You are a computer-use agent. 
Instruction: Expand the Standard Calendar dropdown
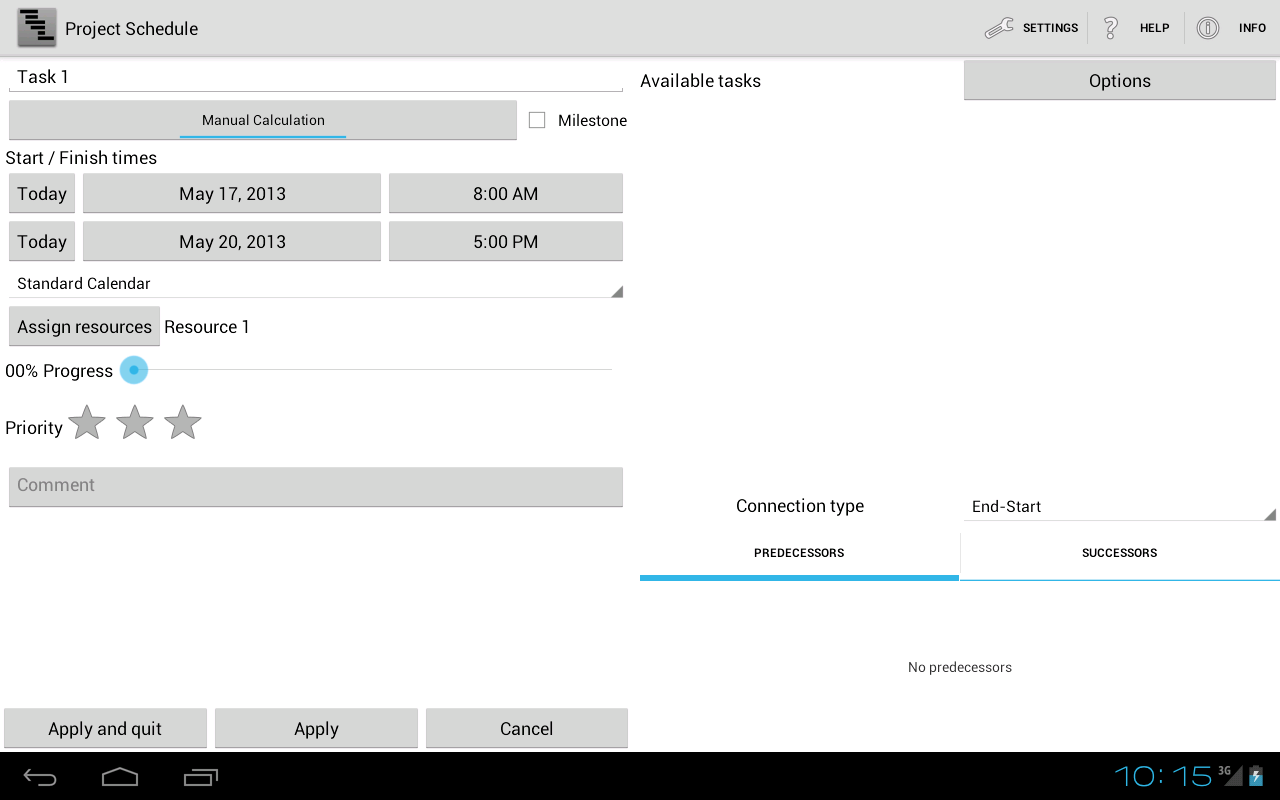[x=315, y=284]
